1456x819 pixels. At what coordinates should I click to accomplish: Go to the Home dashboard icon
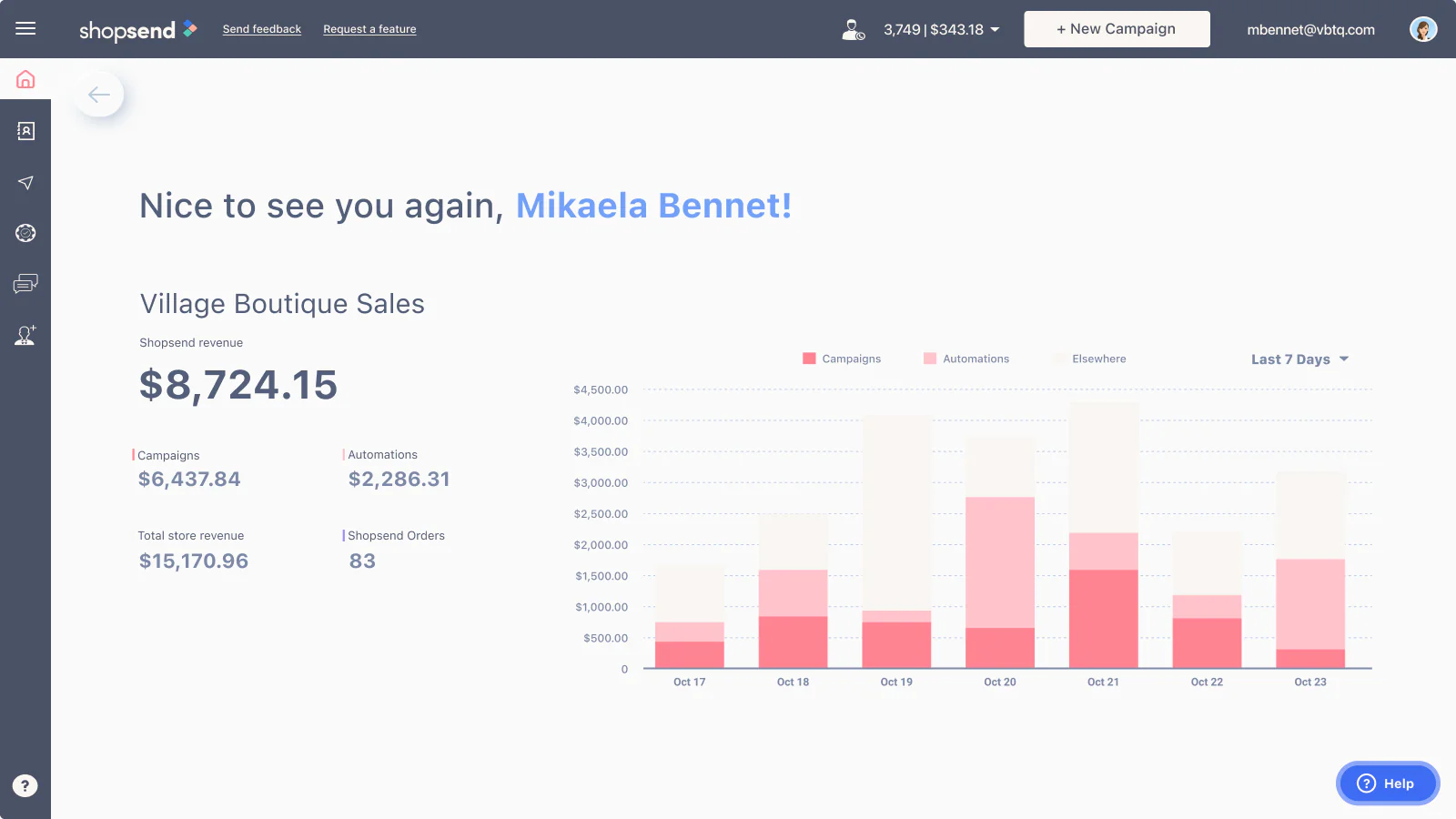point(25,80)
